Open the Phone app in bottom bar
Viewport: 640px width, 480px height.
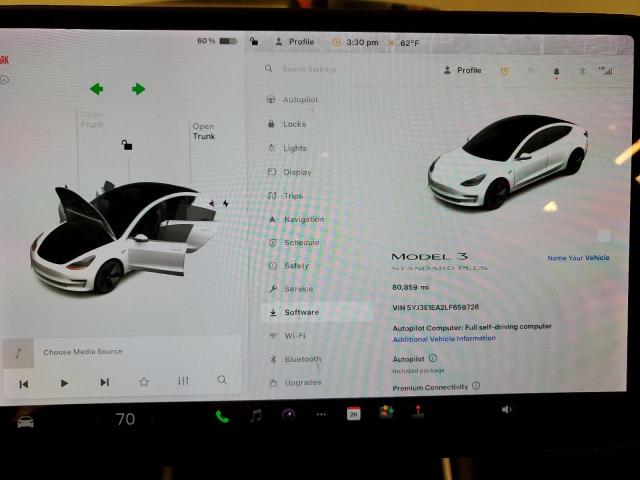point(222,416)
